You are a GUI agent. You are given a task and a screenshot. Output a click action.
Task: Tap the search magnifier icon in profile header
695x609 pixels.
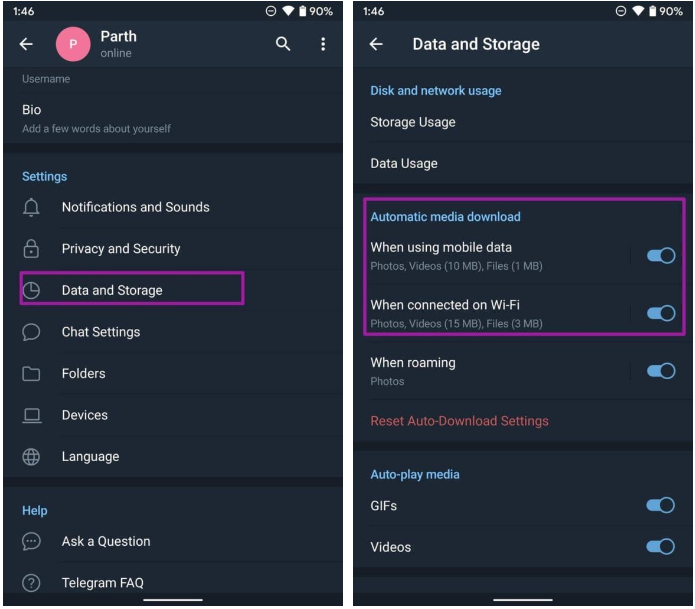click(283, 44)
